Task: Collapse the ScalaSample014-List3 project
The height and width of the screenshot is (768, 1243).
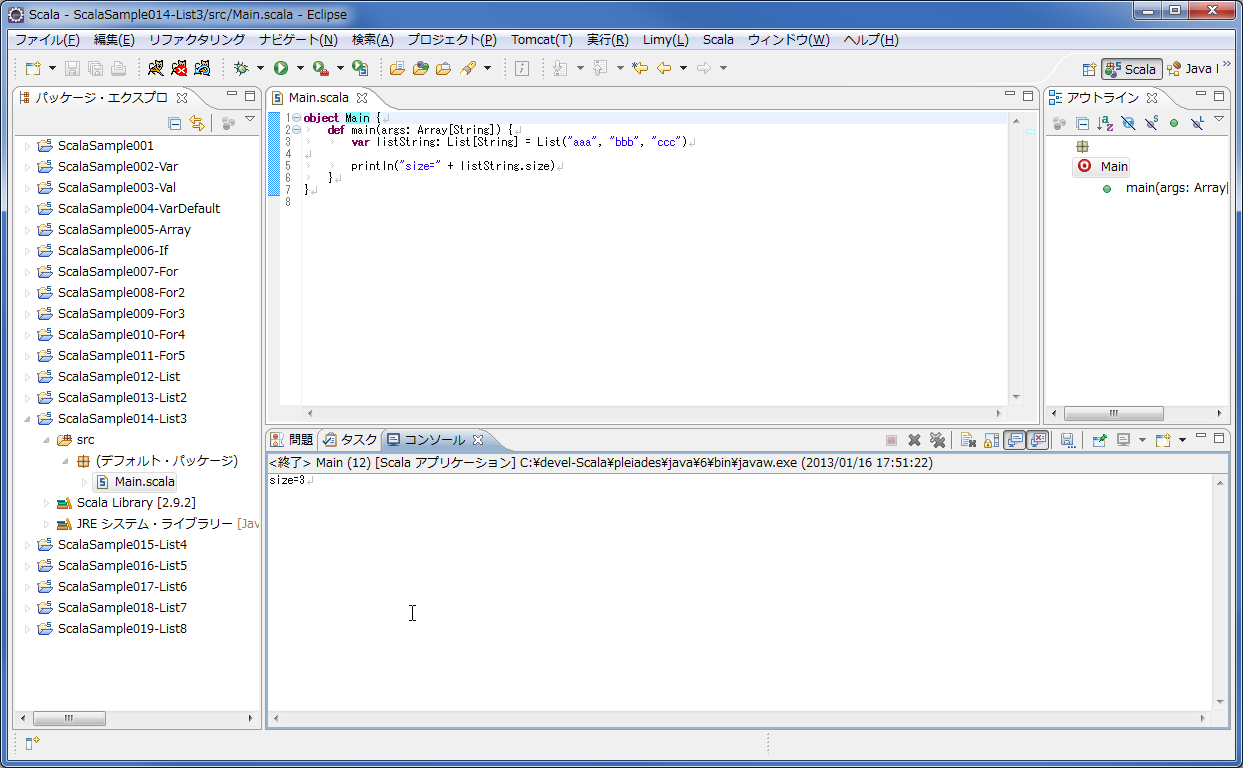Action: pyautogui.click(x=27, y=419)
